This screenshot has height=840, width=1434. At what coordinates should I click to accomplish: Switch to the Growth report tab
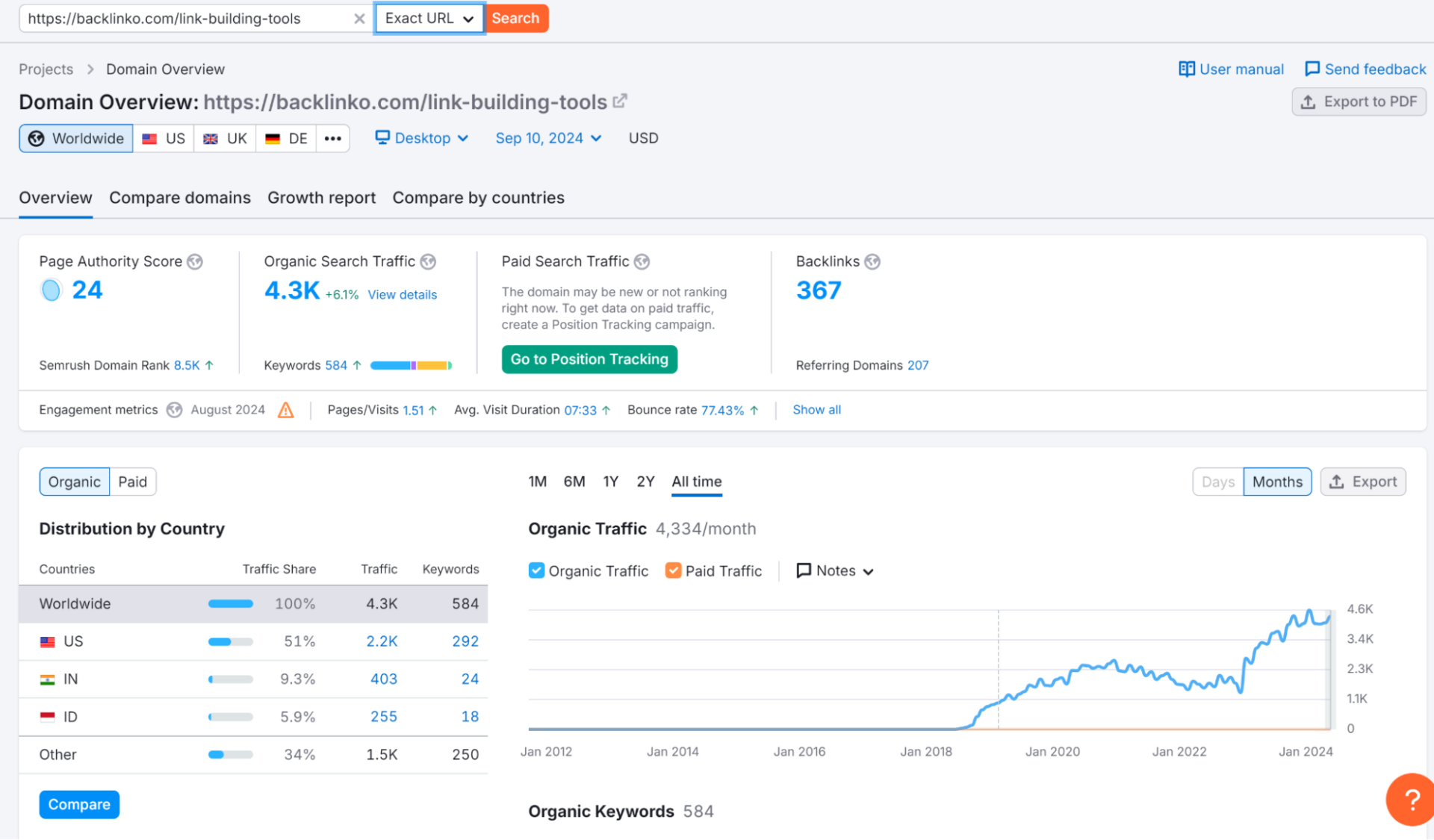[321, 197]
